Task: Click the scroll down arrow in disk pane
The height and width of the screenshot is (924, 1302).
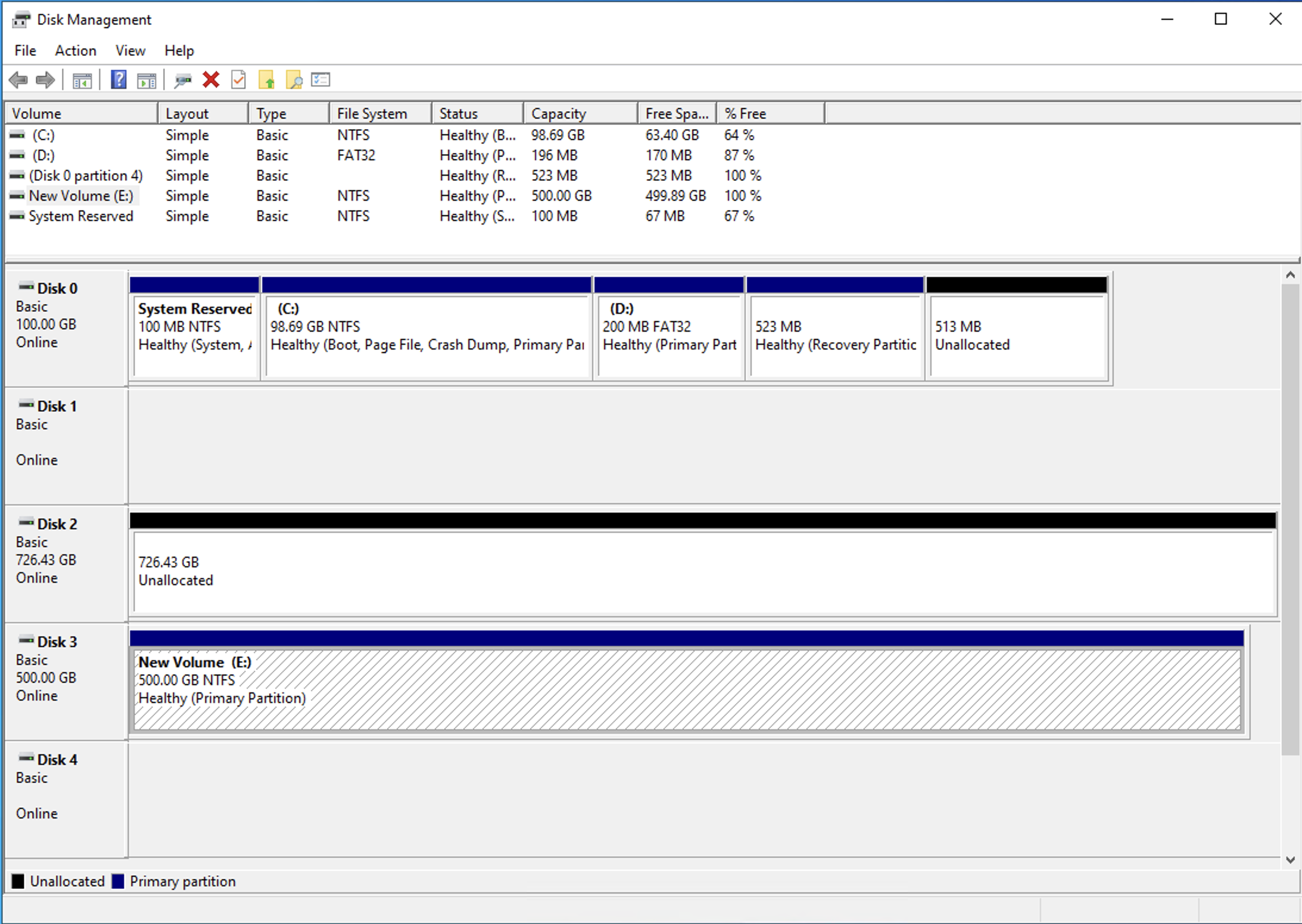Action: pos(1290,860)
